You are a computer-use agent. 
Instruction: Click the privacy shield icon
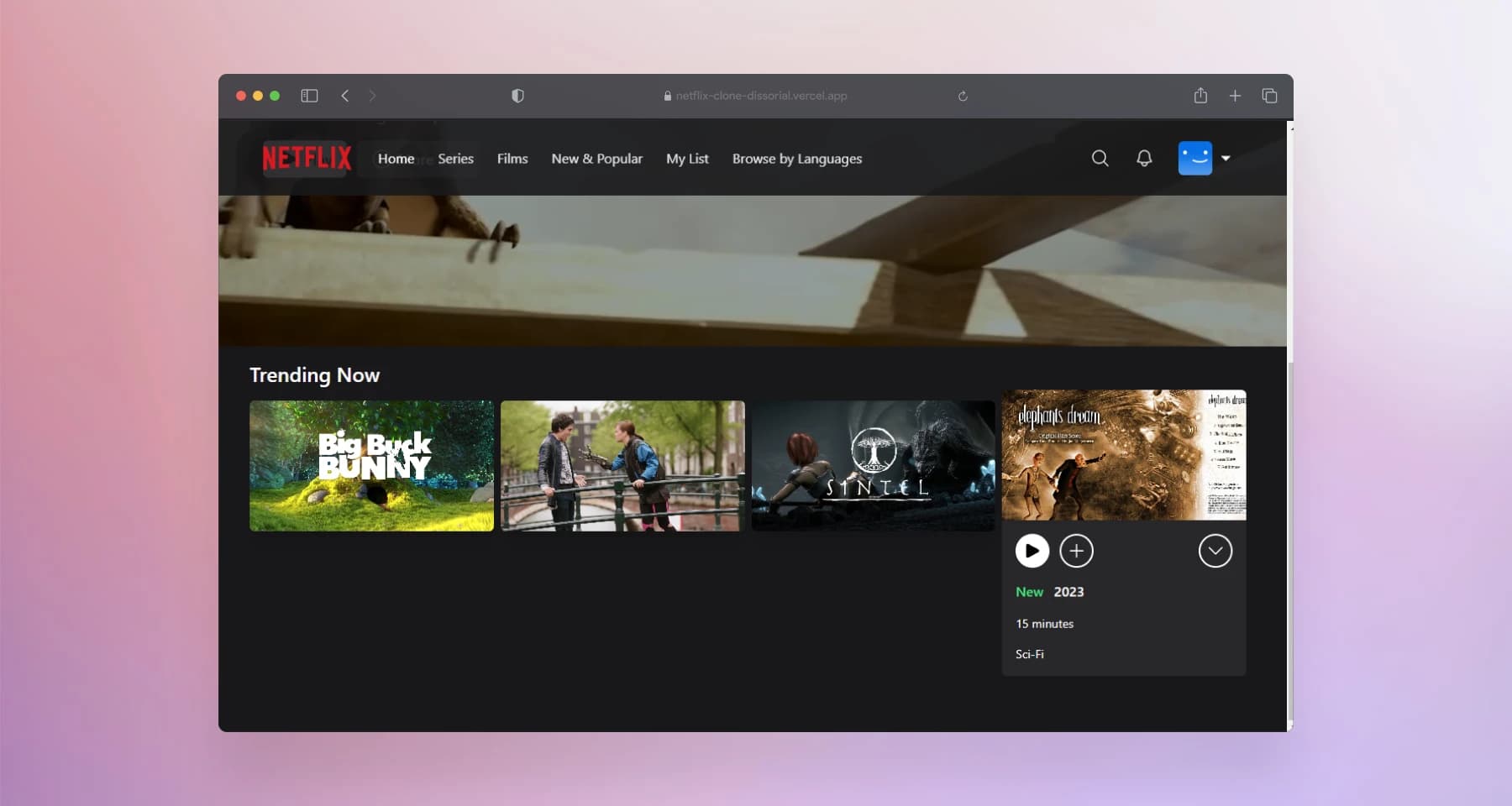517,96
